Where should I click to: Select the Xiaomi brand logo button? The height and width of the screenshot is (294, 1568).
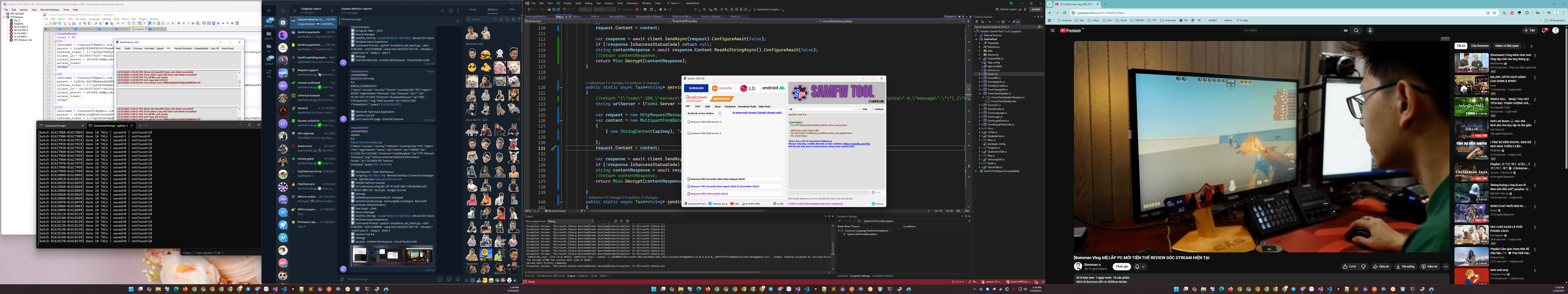click(722, 88)
